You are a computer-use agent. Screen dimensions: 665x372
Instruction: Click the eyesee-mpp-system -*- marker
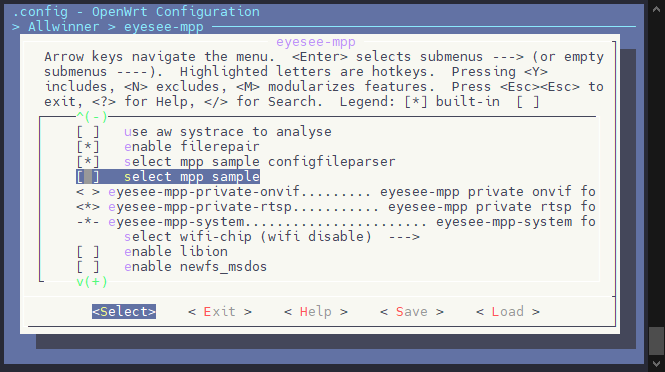(x=88, y=222)
